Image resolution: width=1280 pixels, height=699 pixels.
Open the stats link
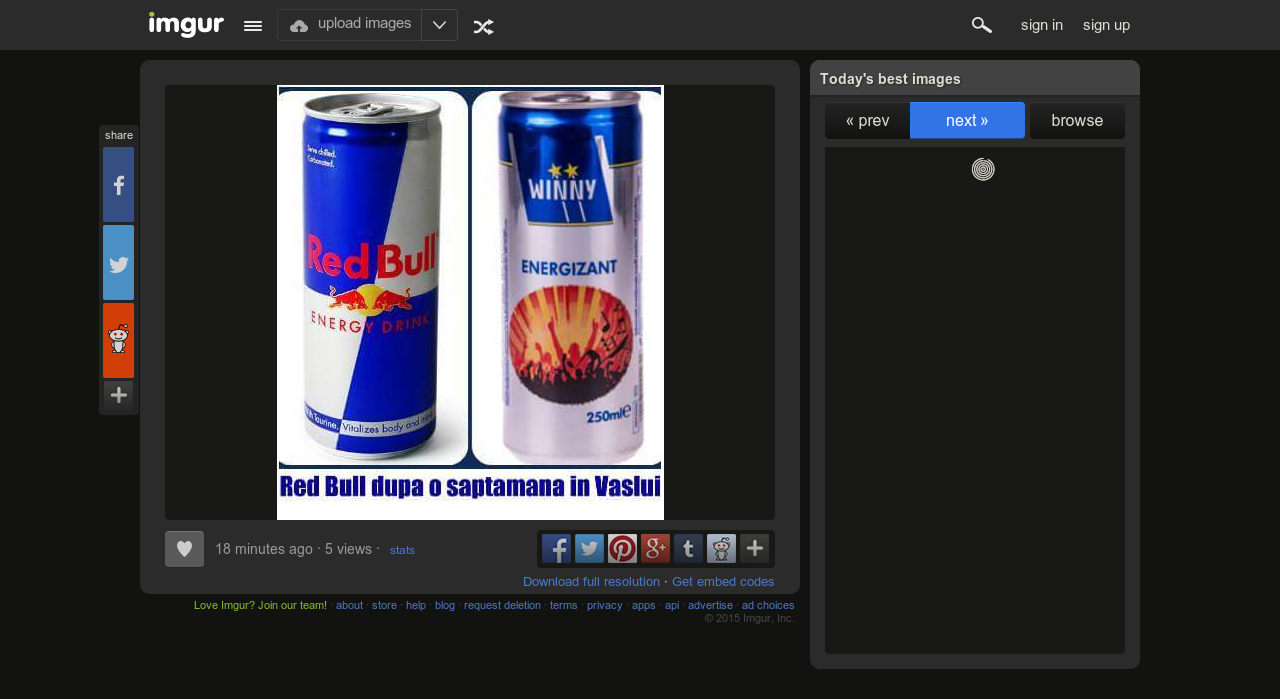[x=402, y=550]
